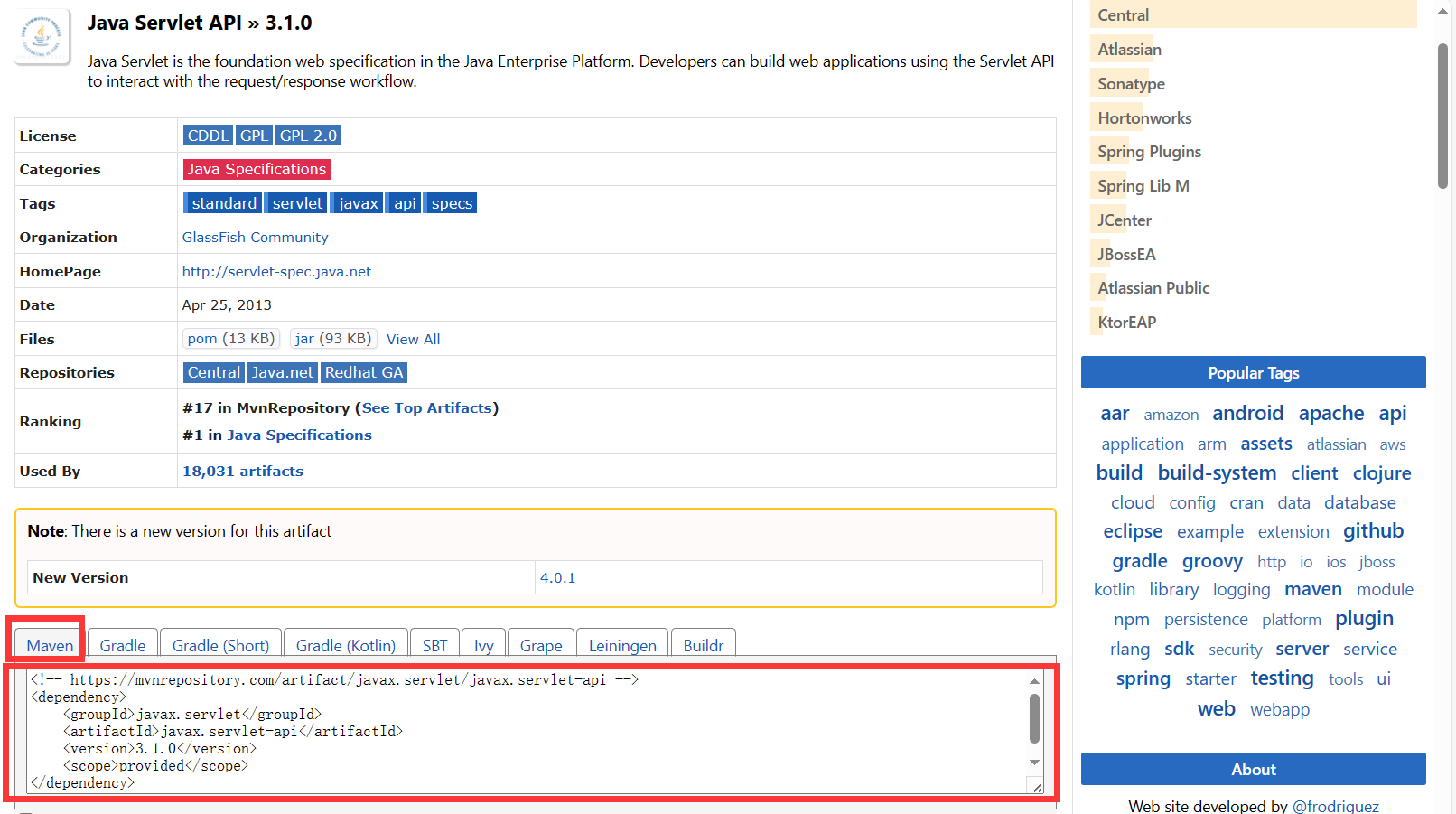Open the Gradle (Kotlin) tab
The height and width of the screenshot is (814, 1456).
coord(346,645)
